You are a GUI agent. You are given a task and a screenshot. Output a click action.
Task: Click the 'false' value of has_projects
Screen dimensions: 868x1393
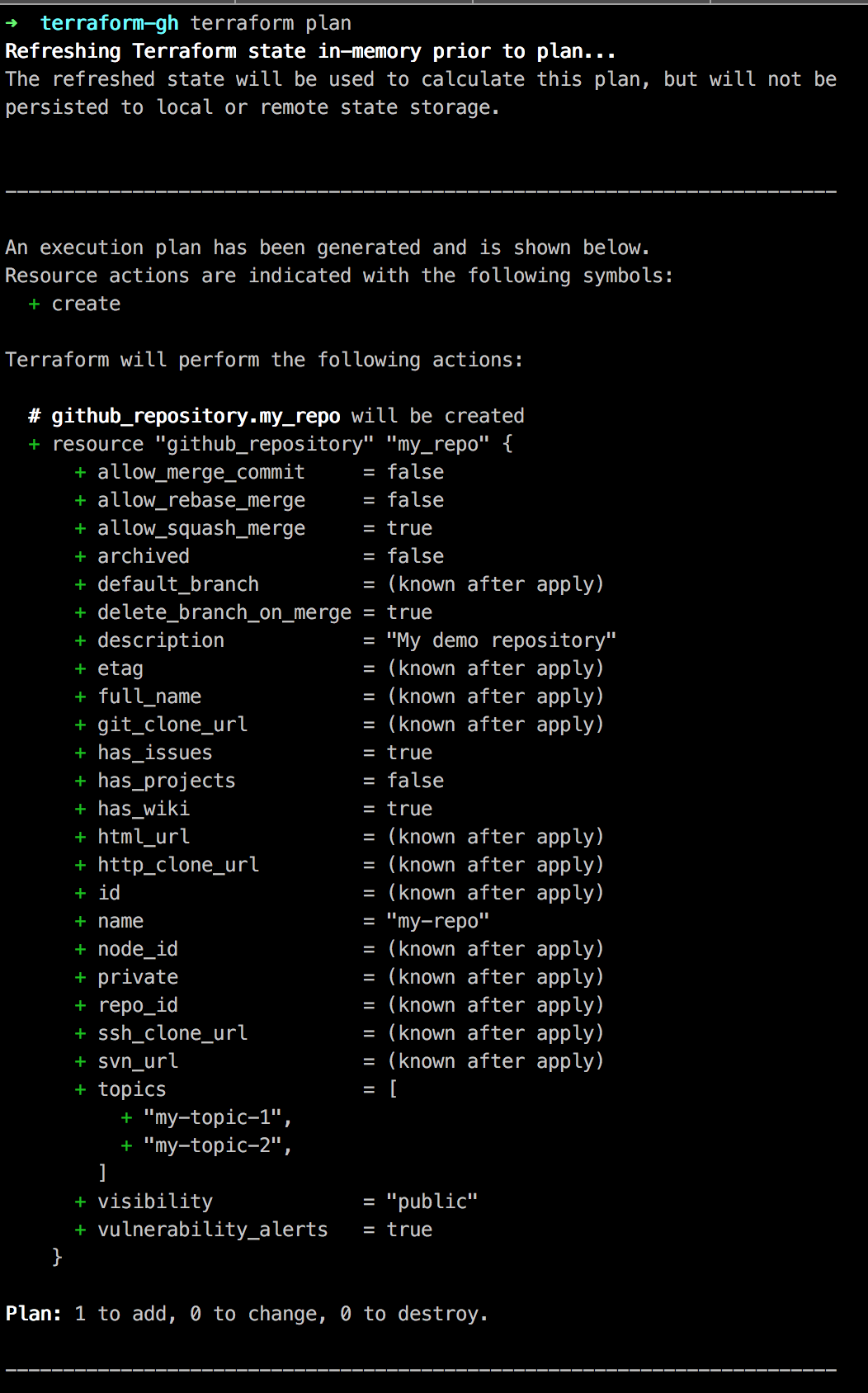416,781
